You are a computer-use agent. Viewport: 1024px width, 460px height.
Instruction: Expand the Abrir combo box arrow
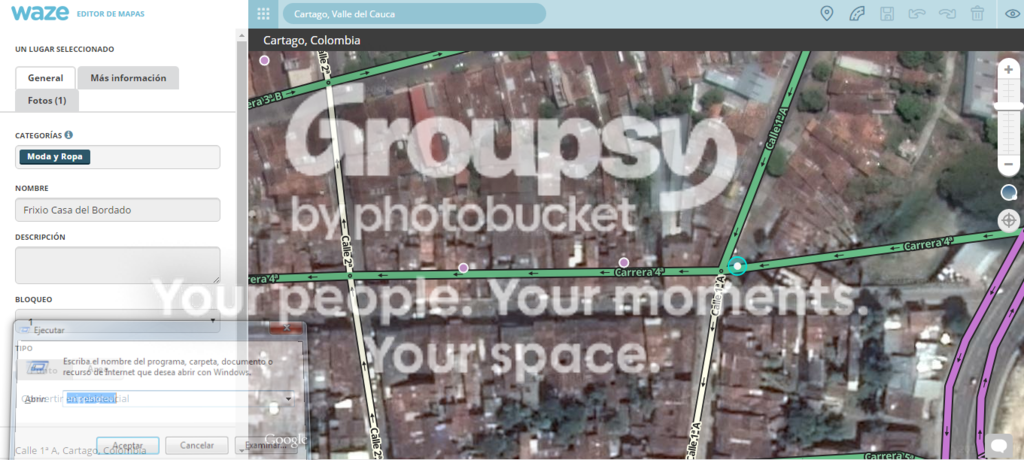pyautogui.click(x=288, y=399)
